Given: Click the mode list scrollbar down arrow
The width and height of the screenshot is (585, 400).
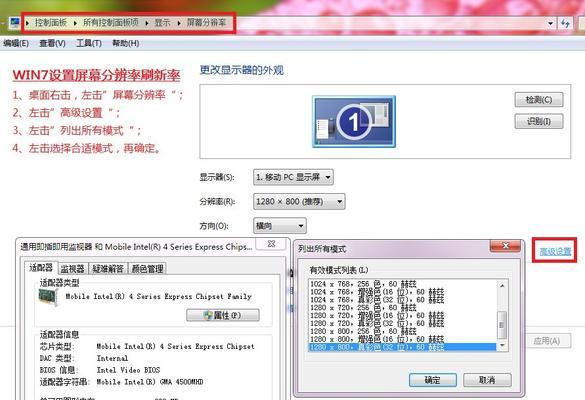Looking at the screenshot, I should [x=502, y=346].
